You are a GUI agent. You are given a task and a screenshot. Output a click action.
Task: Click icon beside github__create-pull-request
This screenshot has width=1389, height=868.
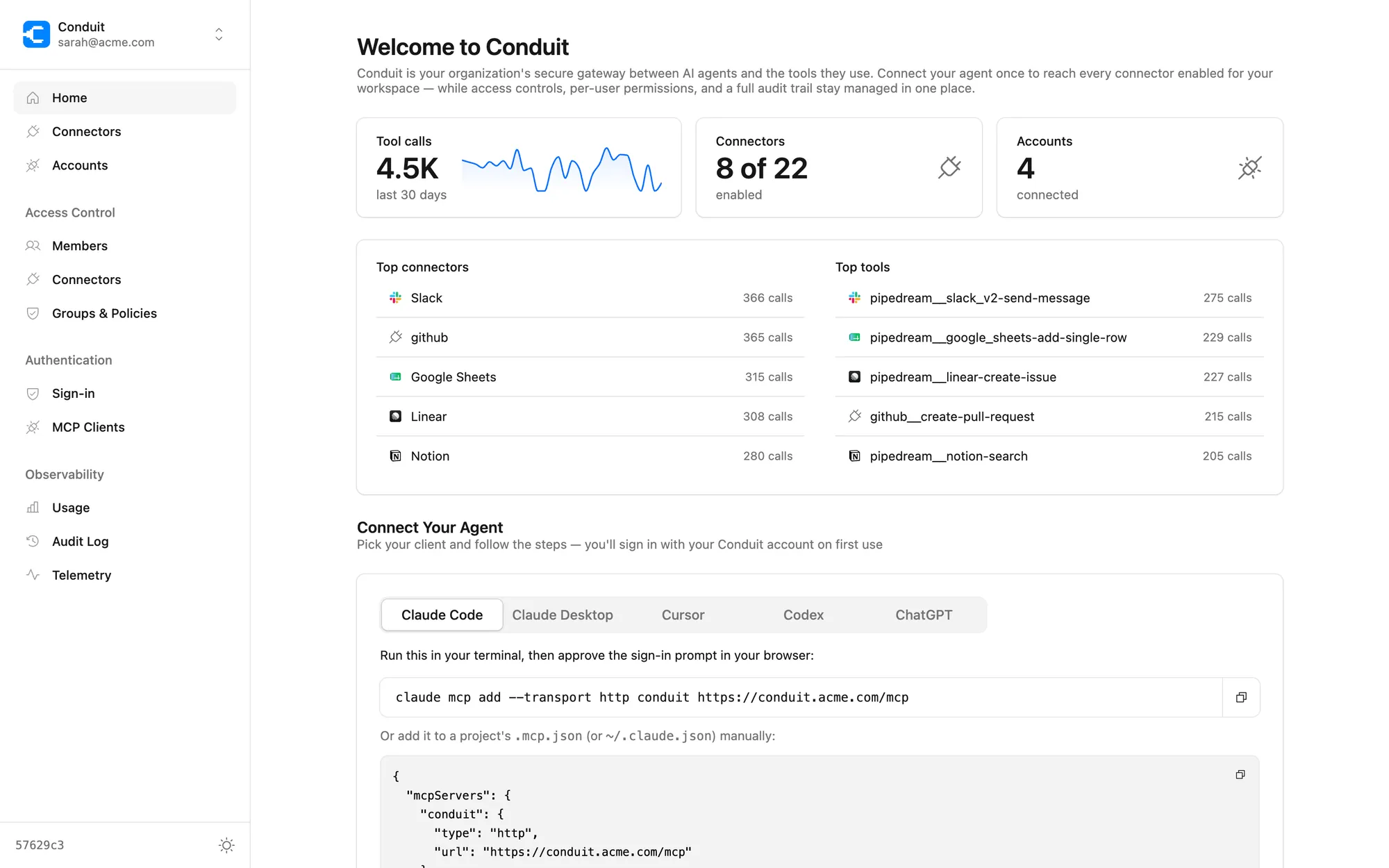point(854,417)
